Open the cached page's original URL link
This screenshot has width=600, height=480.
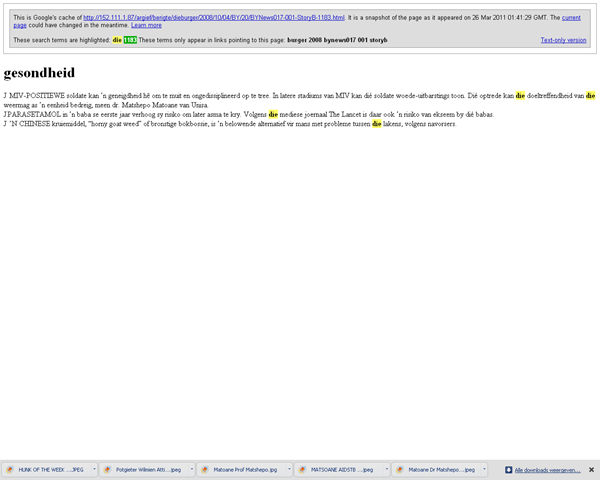(214, 18)
